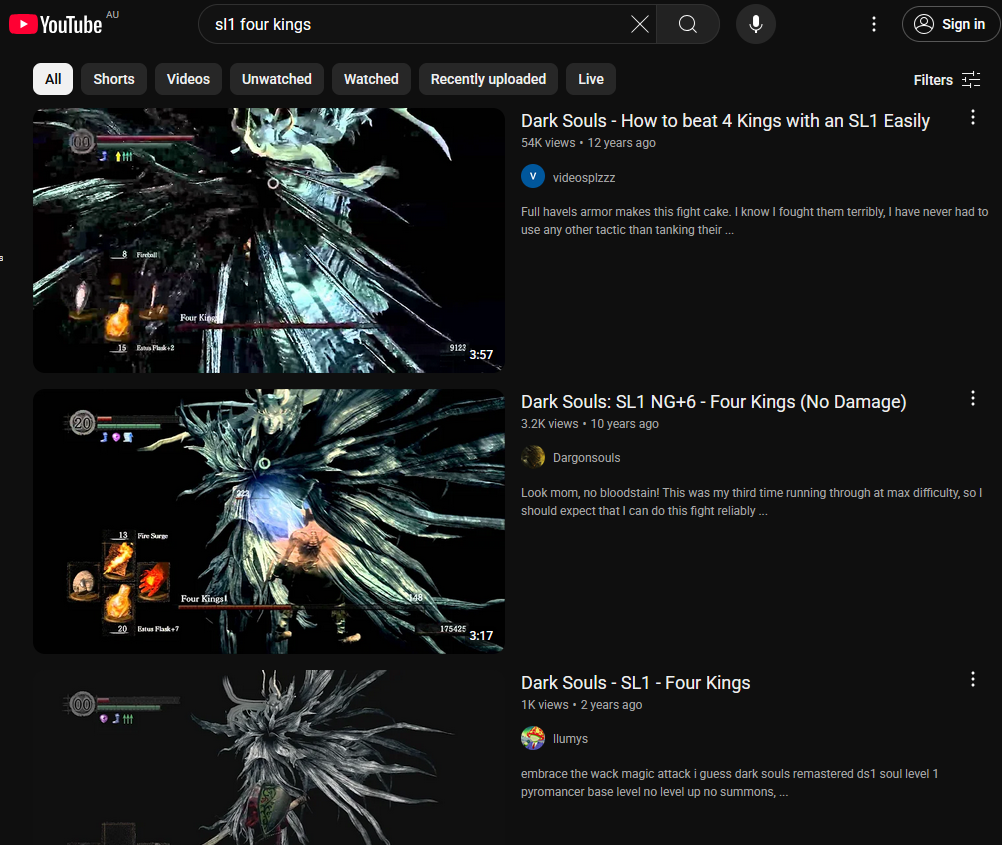Select the Shorts filter chip
This screenshot has width=1002, height=845.
coord(114,79)
